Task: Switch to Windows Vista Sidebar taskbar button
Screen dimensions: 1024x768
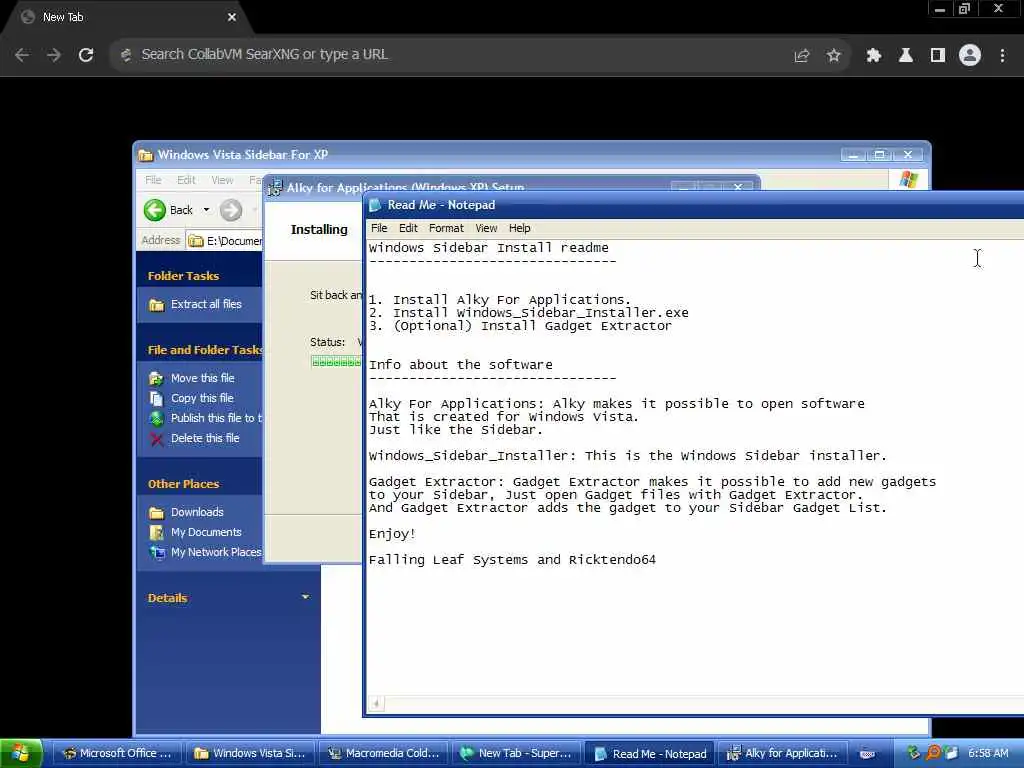Action: click(250, 753)
